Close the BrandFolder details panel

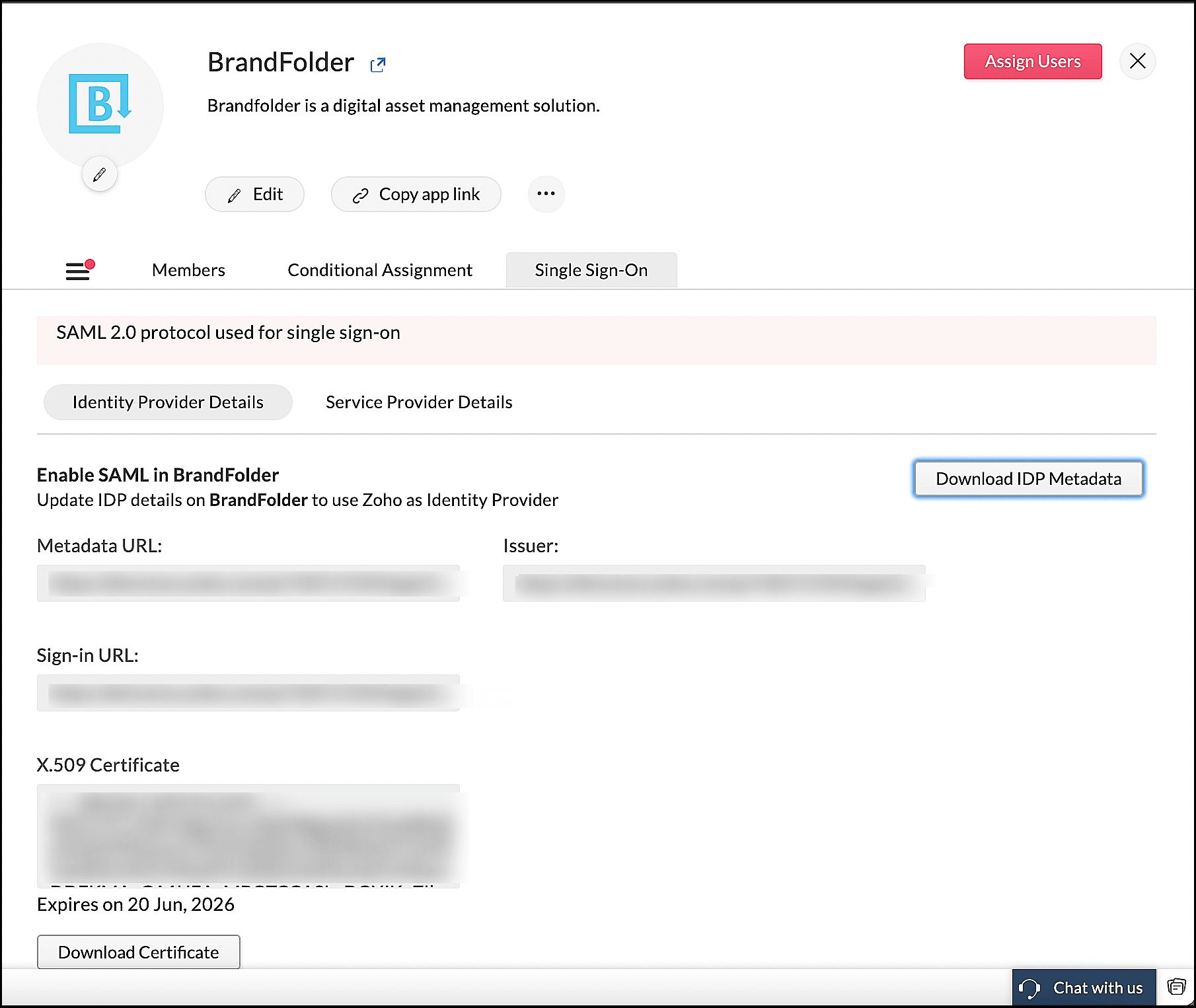(x=1137, y=61)
